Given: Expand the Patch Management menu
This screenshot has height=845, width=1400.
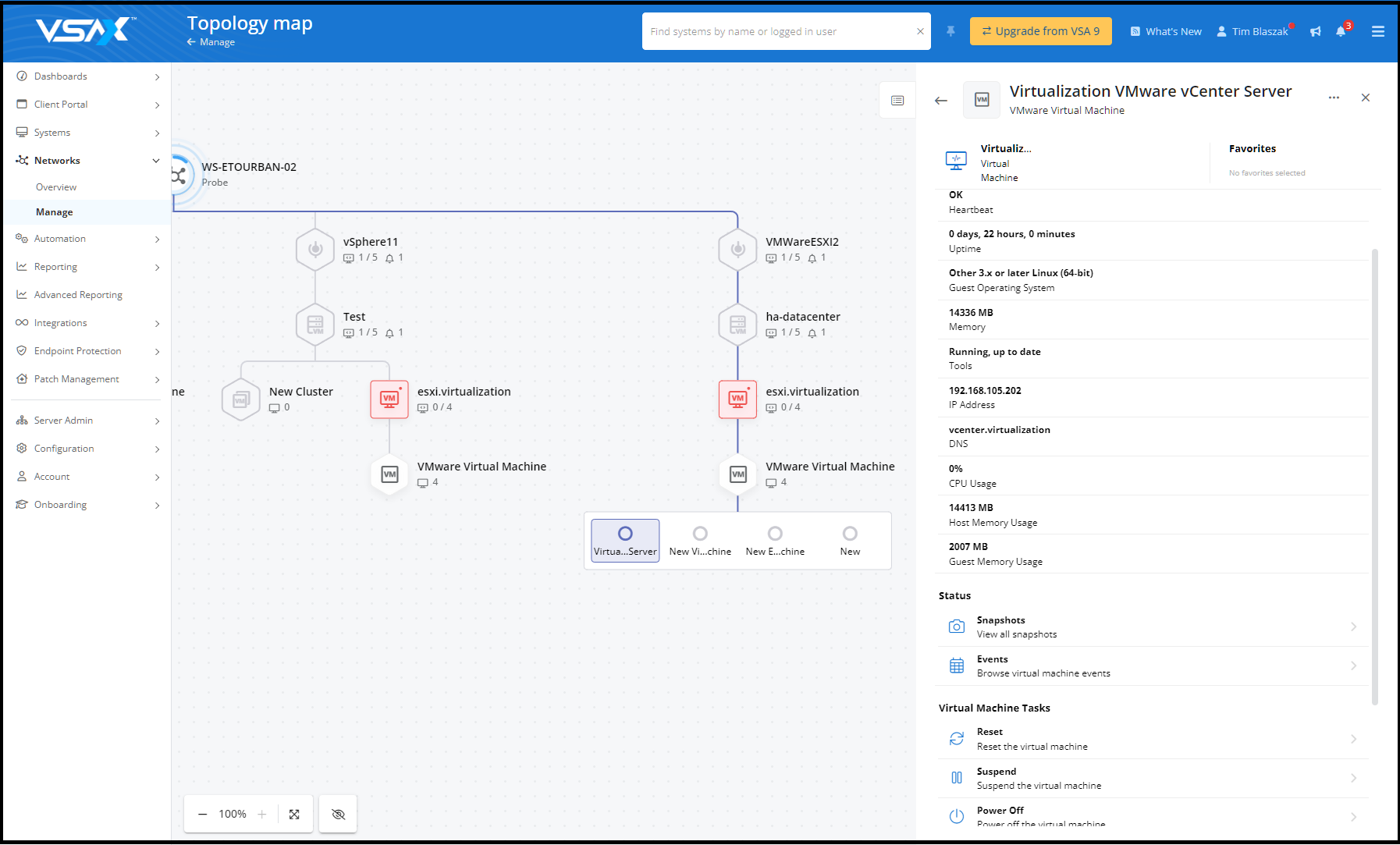Looking at the screenshot, I should click(87, 379).
